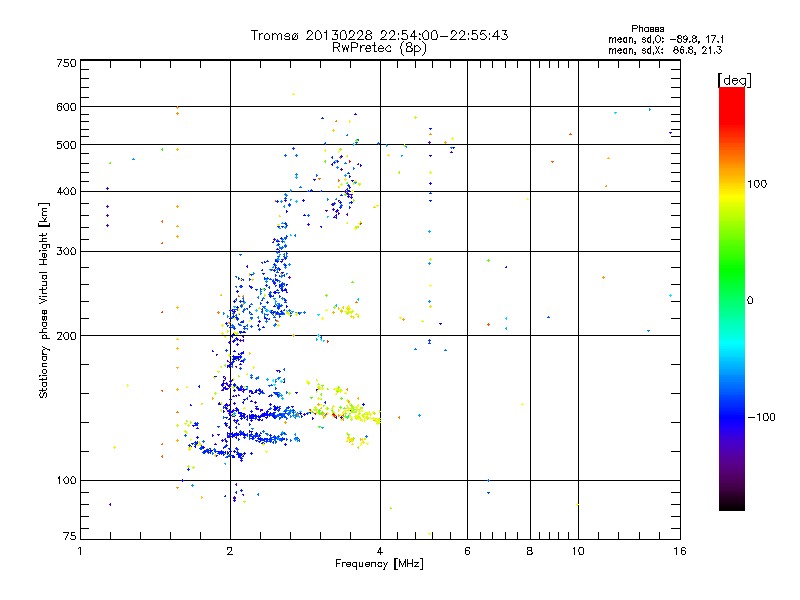Click x-axis tick label '6'
800x600 pixels.
pyautogui.click(x=467, y=551)
